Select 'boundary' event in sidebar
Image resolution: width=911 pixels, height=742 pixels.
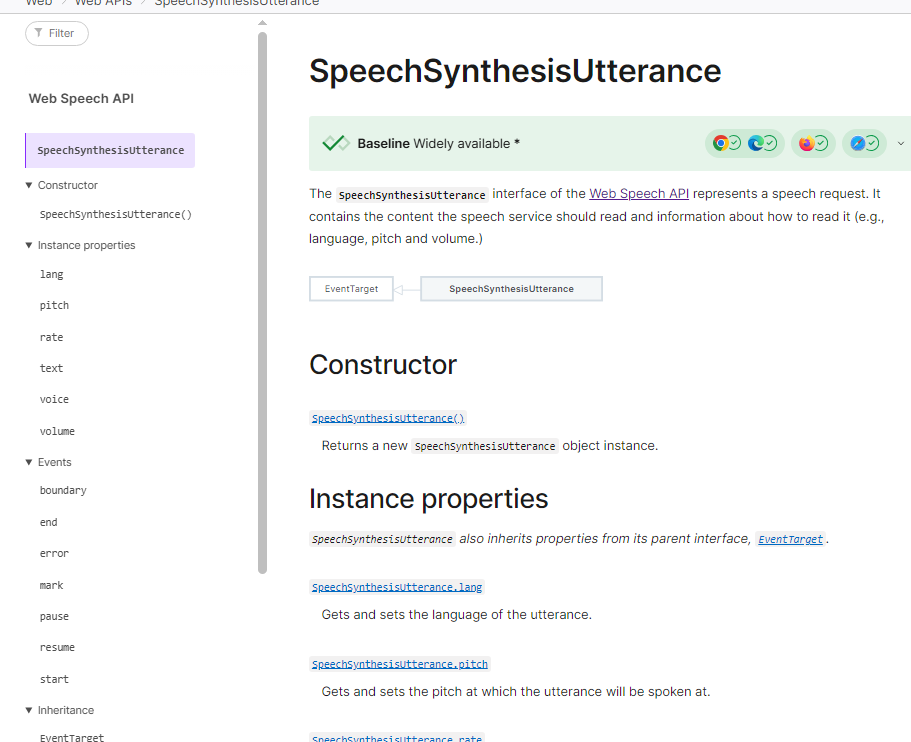pyautogui.click(x=63, y=490)
